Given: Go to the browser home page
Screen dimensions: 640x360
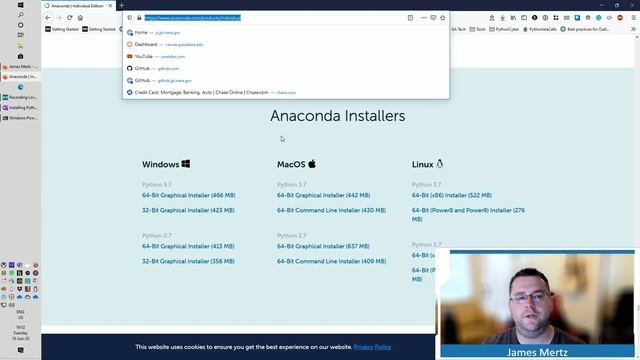Looking at the screenshot, I should 80,18.
